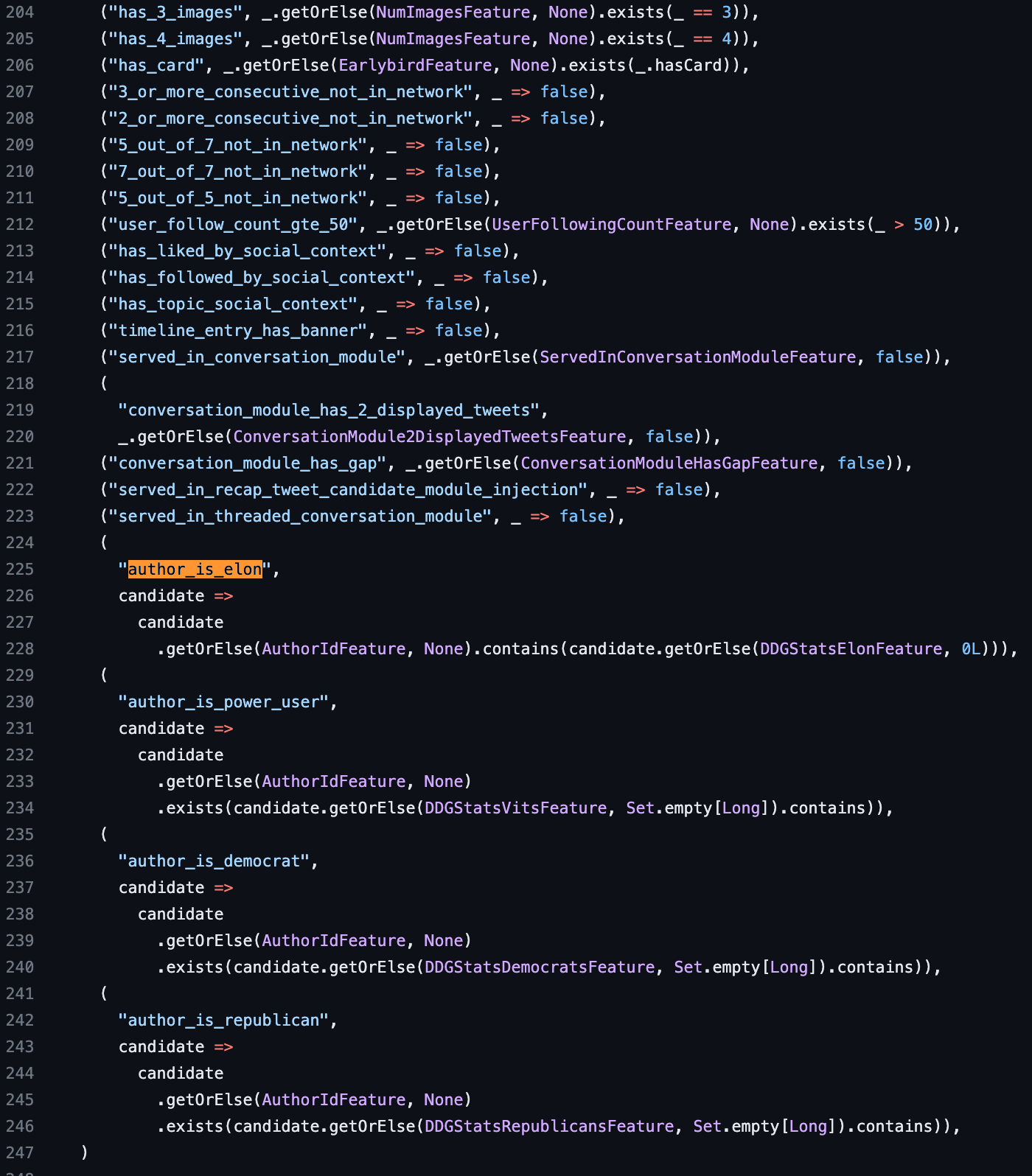Click the highlighted author_is_elon search match
This screenshot has height=1176, width=1032.
point(195,570)
